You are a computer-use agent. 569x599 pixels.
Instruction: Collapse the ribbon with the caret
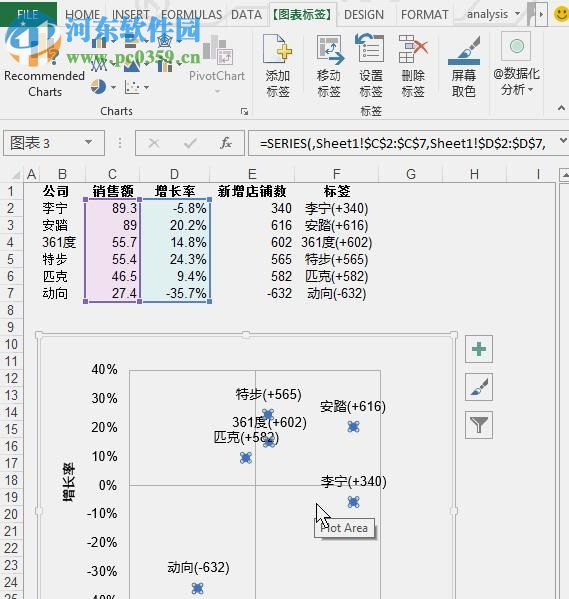click(561, 108)
